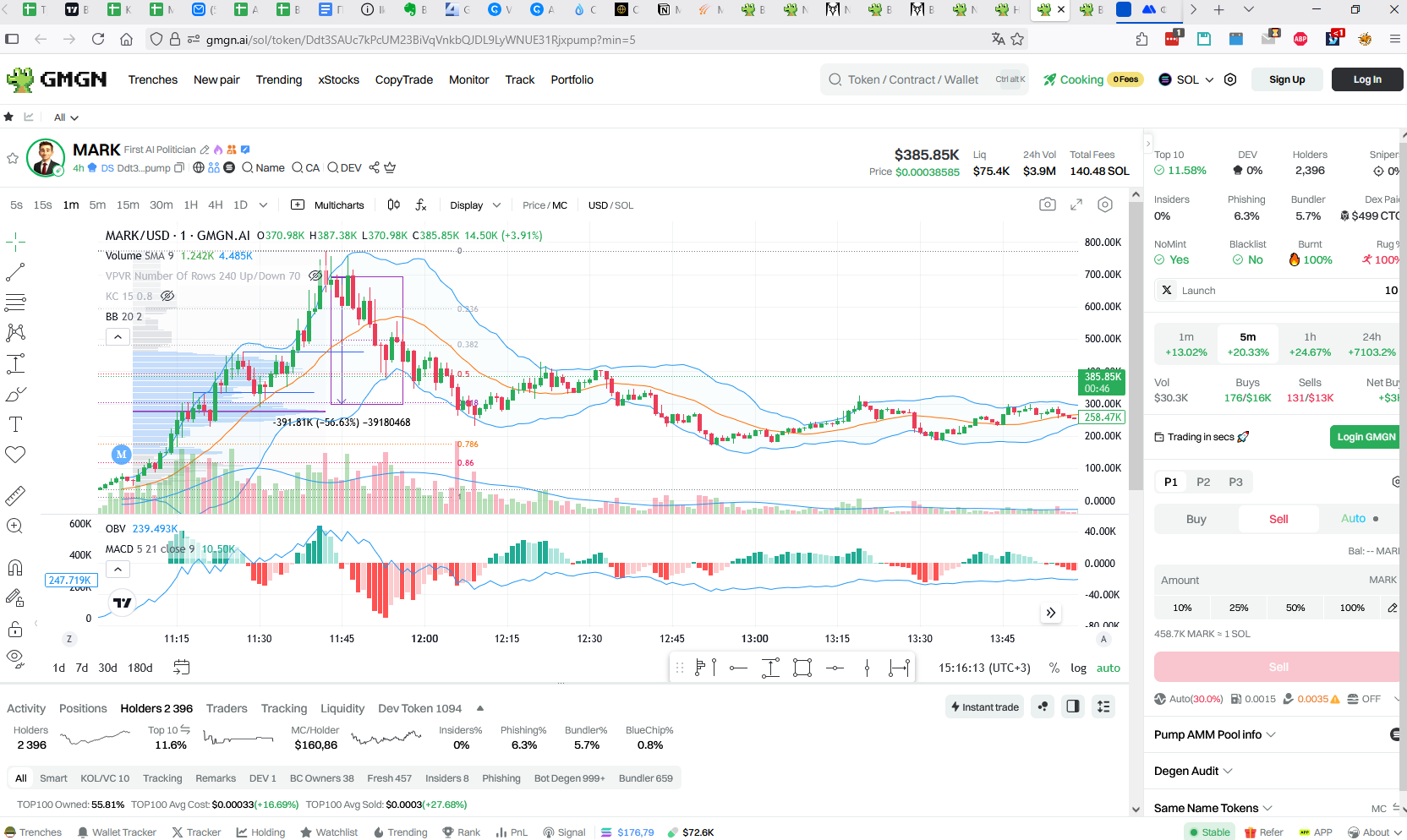
Task: Collapse the main chart indicator legend
Action: tap(118, 336)
